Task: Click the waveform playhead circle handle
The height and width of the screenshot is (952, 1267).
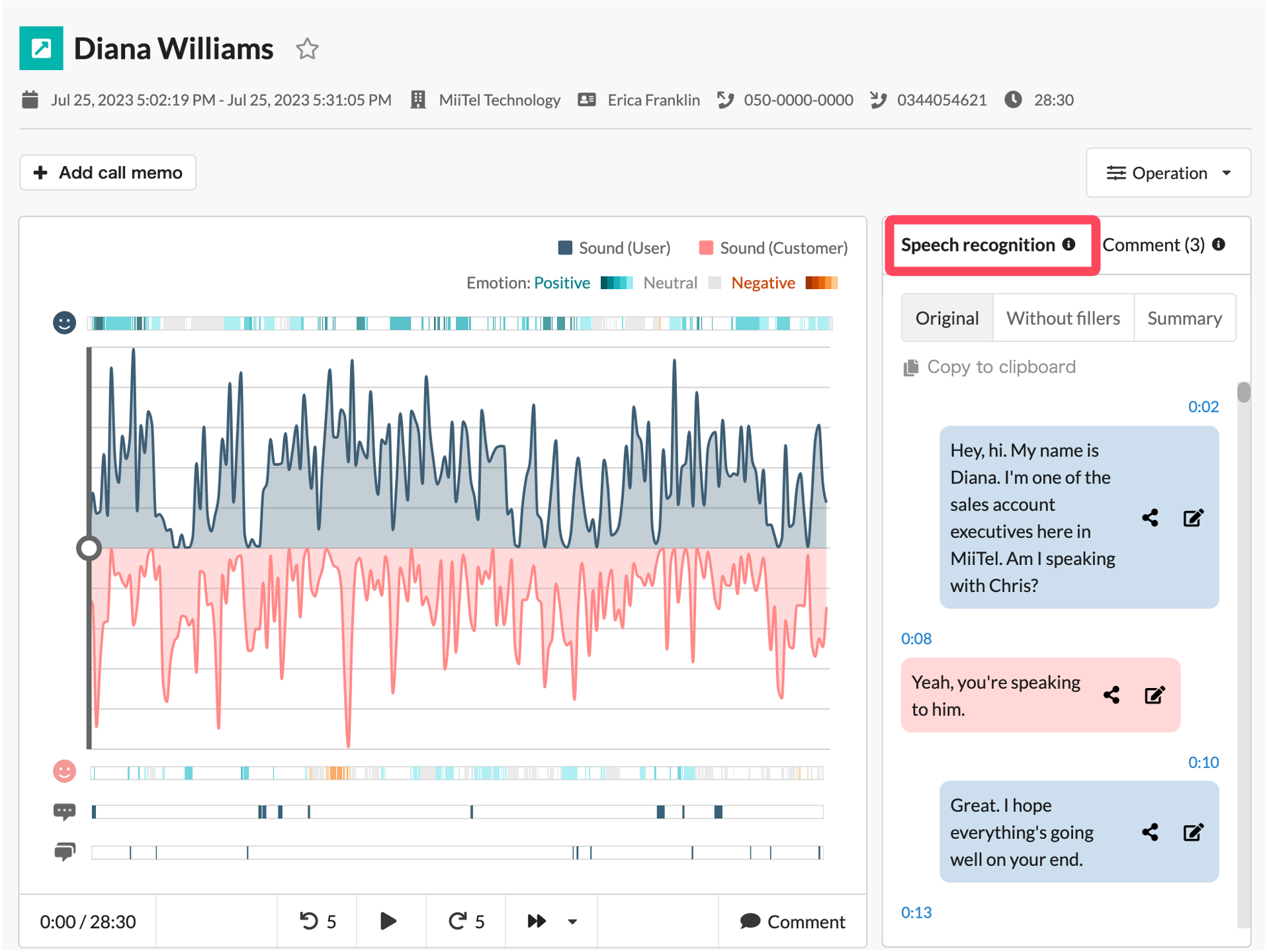Action: pos(89,548)
